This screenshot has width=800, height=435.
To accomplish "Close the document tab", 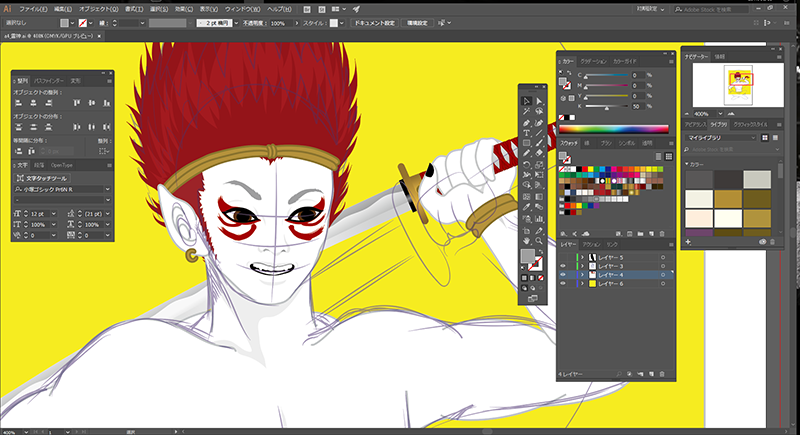I will tap(99, 36).
